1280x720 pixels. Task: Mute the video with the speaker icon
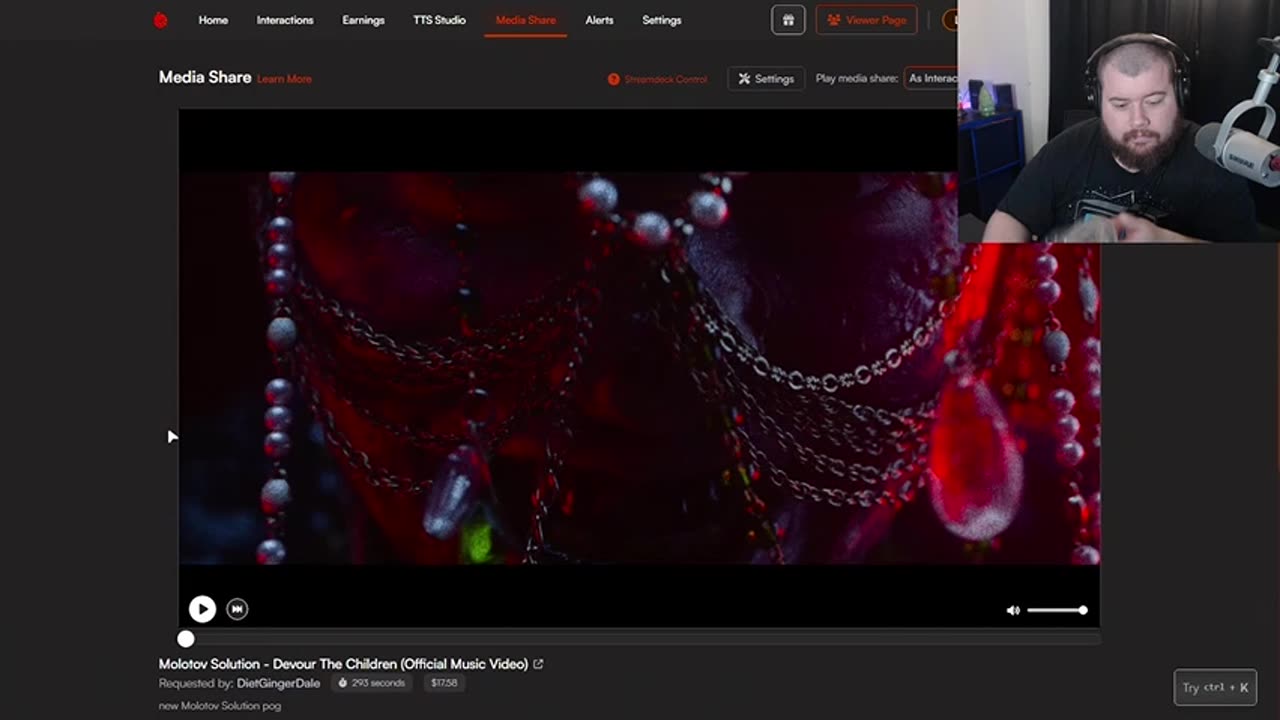(x=1013, y=610)
